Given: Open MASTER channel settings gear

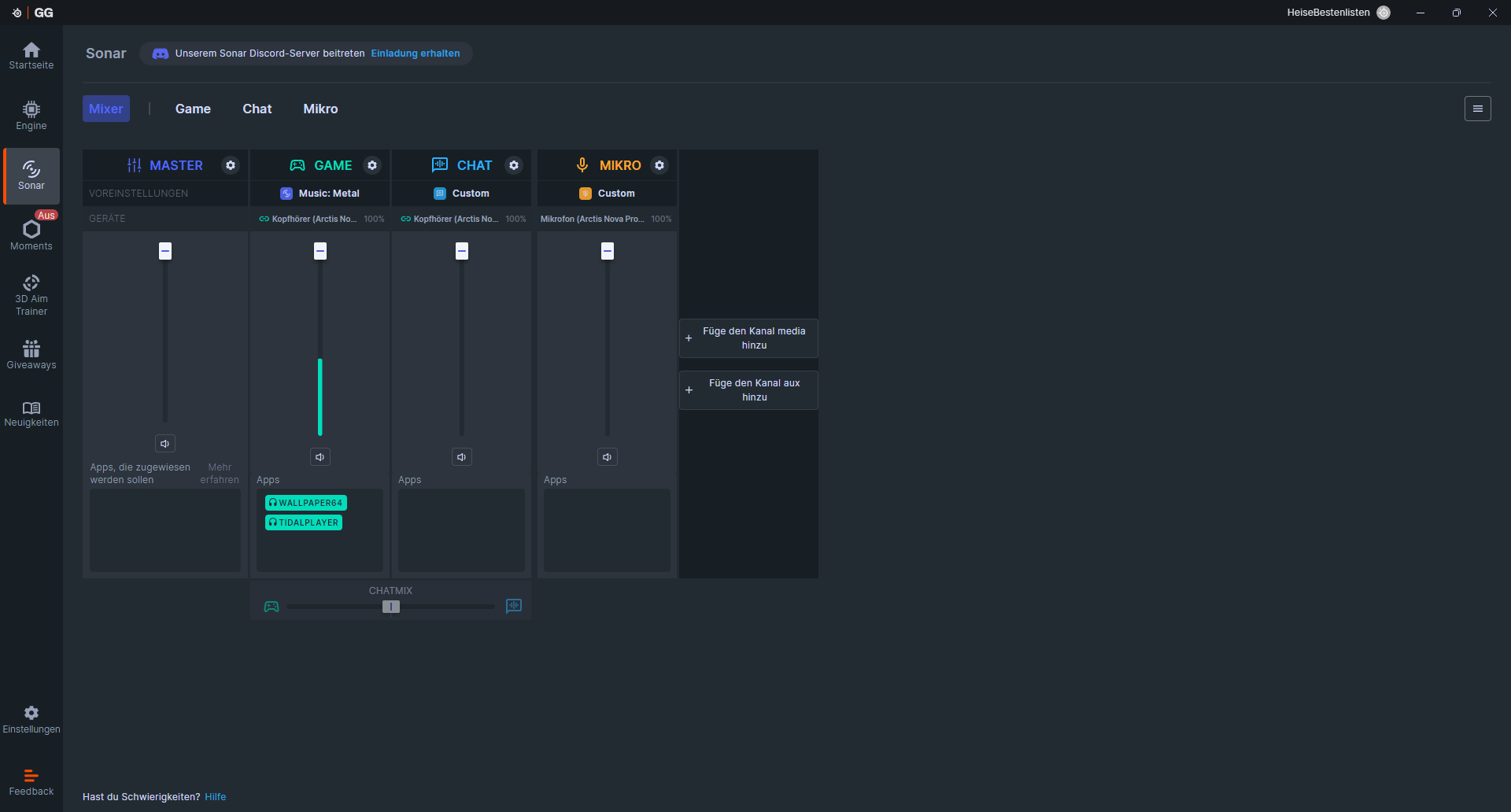Looking at the screenshot, I should coord(231,165).
